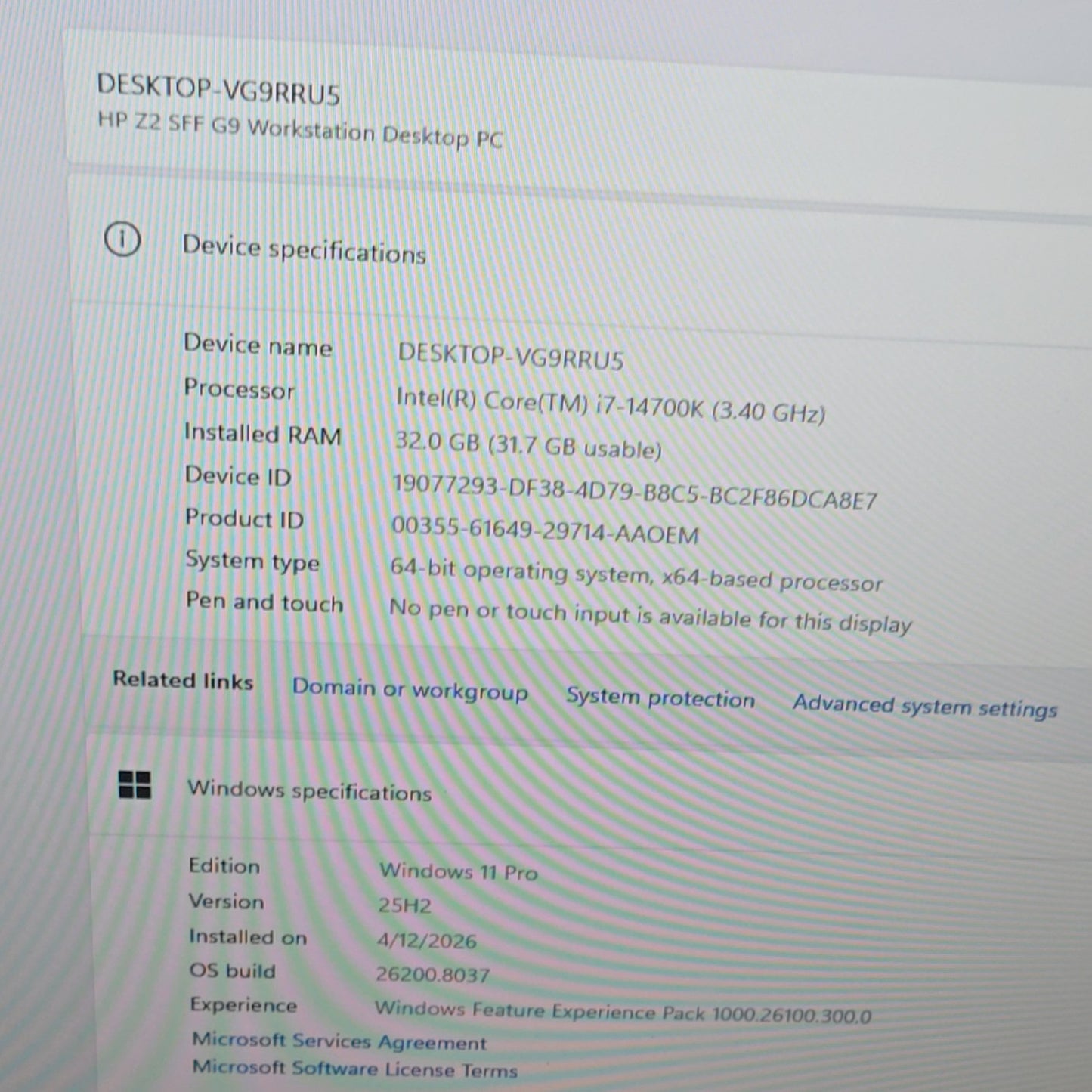Click the Processor i7-14700K value
1092x1092 pixels.
click(x=611, y=406)
